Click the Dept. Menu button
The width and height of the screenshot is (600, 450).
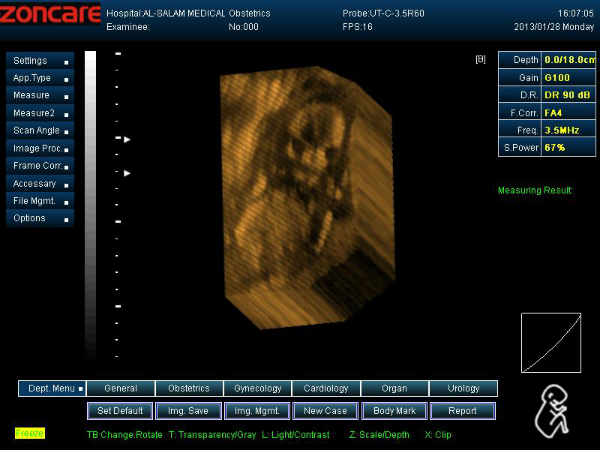[x=52, y=388]
